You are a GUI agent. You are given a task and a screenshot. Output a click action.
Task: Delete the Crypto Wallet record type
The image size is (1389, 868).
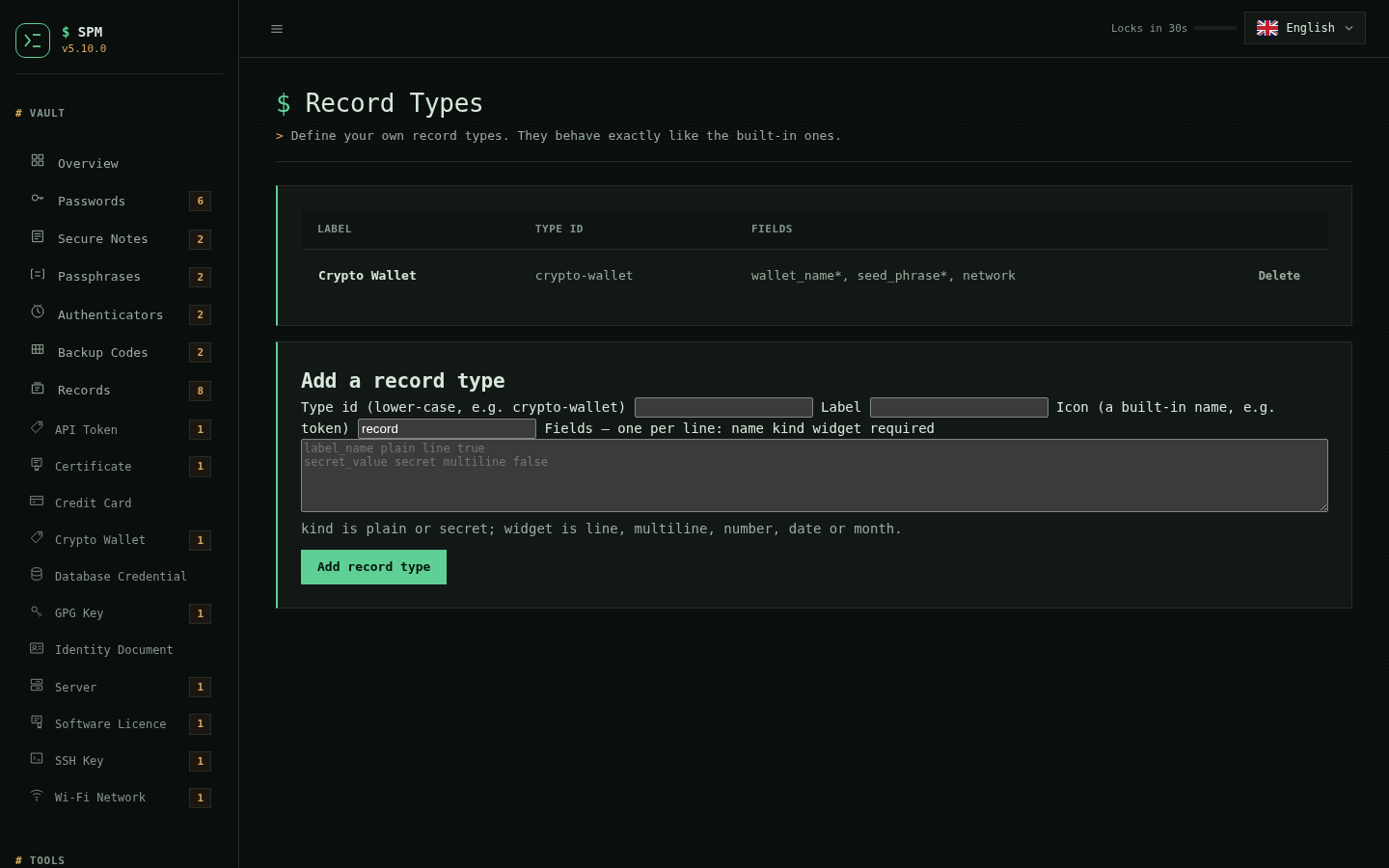pos(1279,276)
